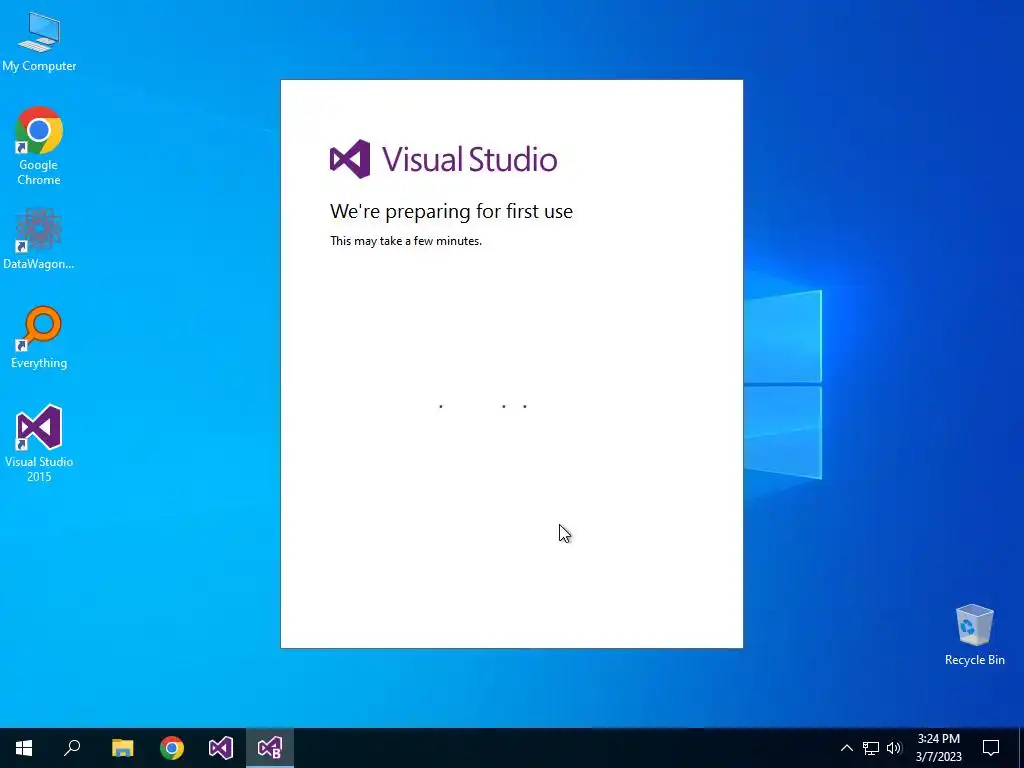Open File Explorer from the taskbar

pyautogui.click(x=122, y=748)
